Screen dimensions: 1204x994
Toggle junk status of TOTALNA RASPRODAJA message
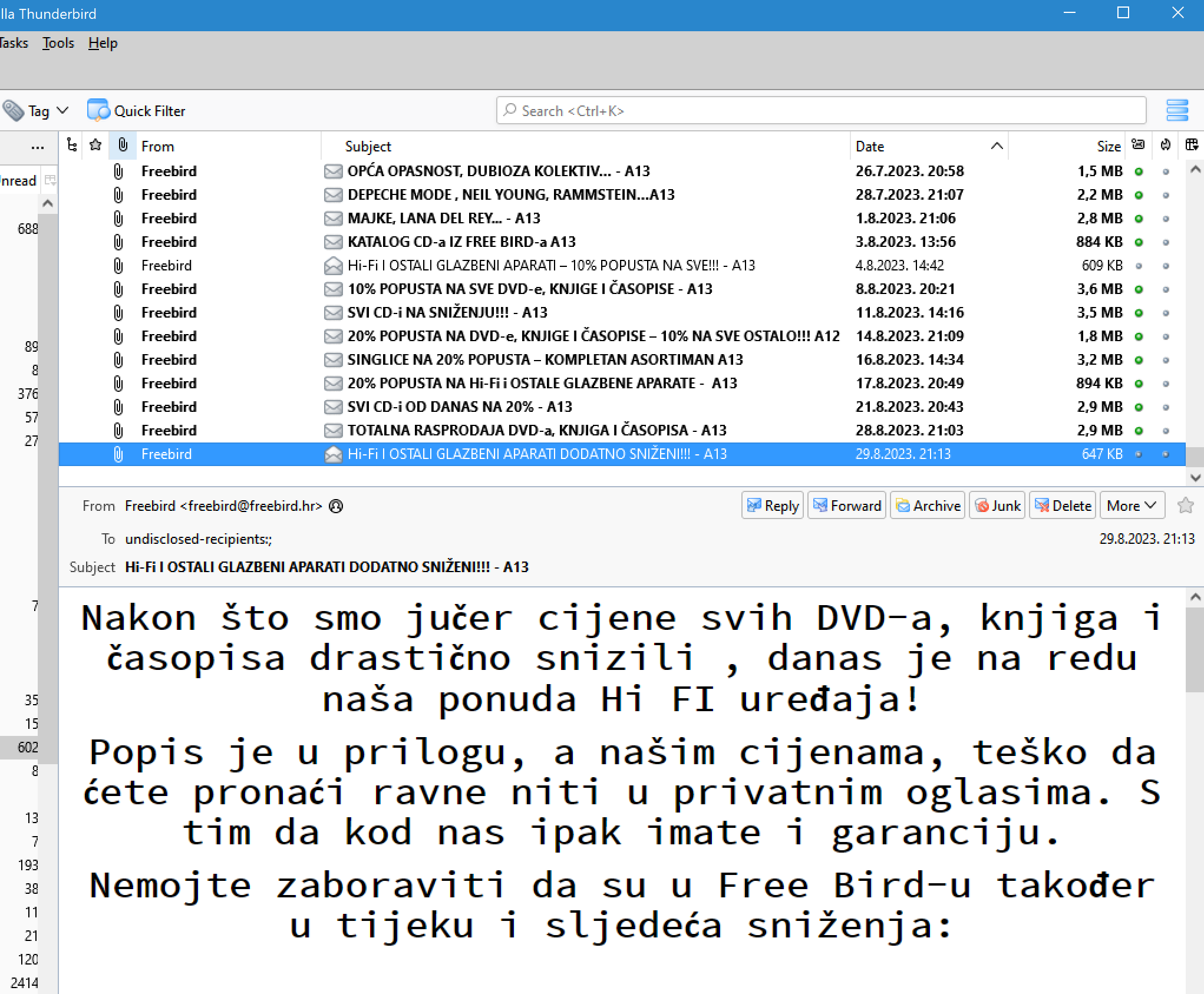(x=1165, y=431)
